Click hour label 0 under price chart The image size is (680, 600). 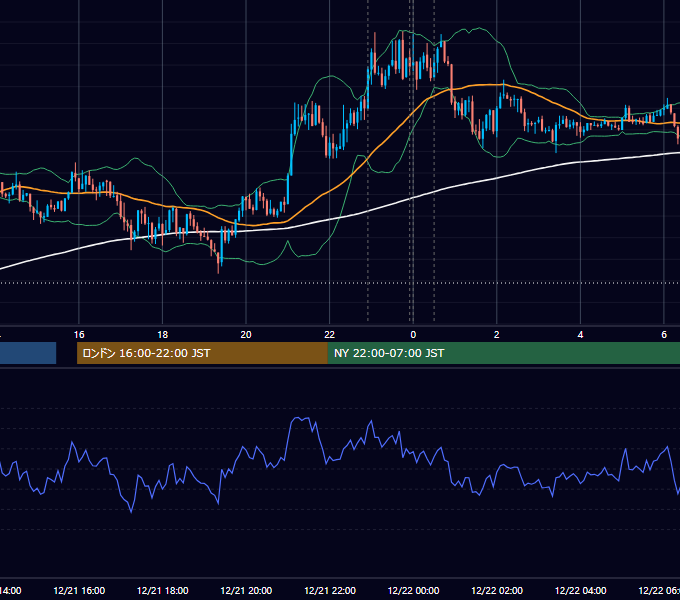point(413,335)
